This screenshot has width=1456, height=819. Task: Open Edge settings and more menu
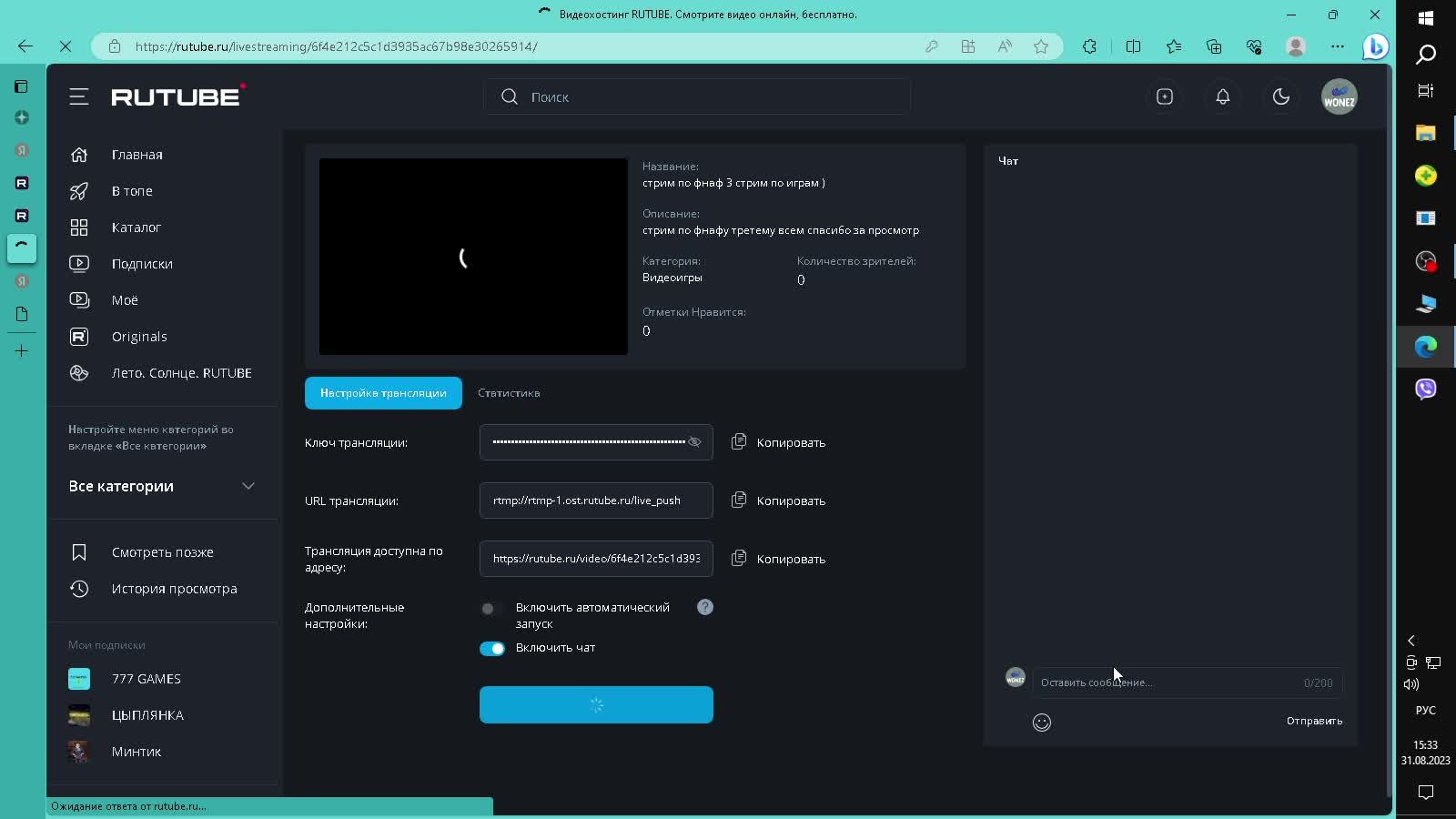pos(1337,46)
